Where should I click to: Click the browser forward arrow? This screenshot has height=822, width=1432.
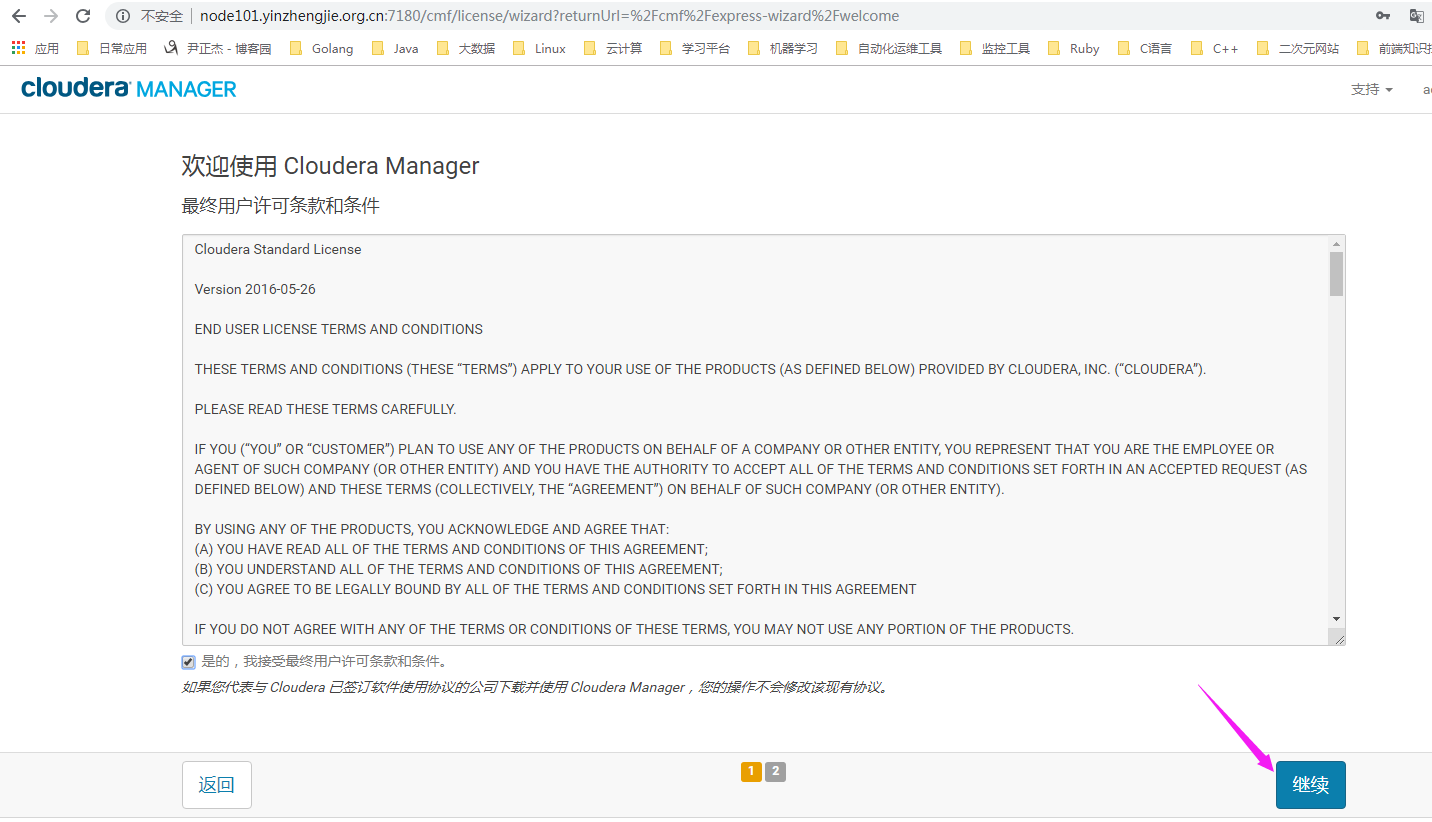coord(51,16)
